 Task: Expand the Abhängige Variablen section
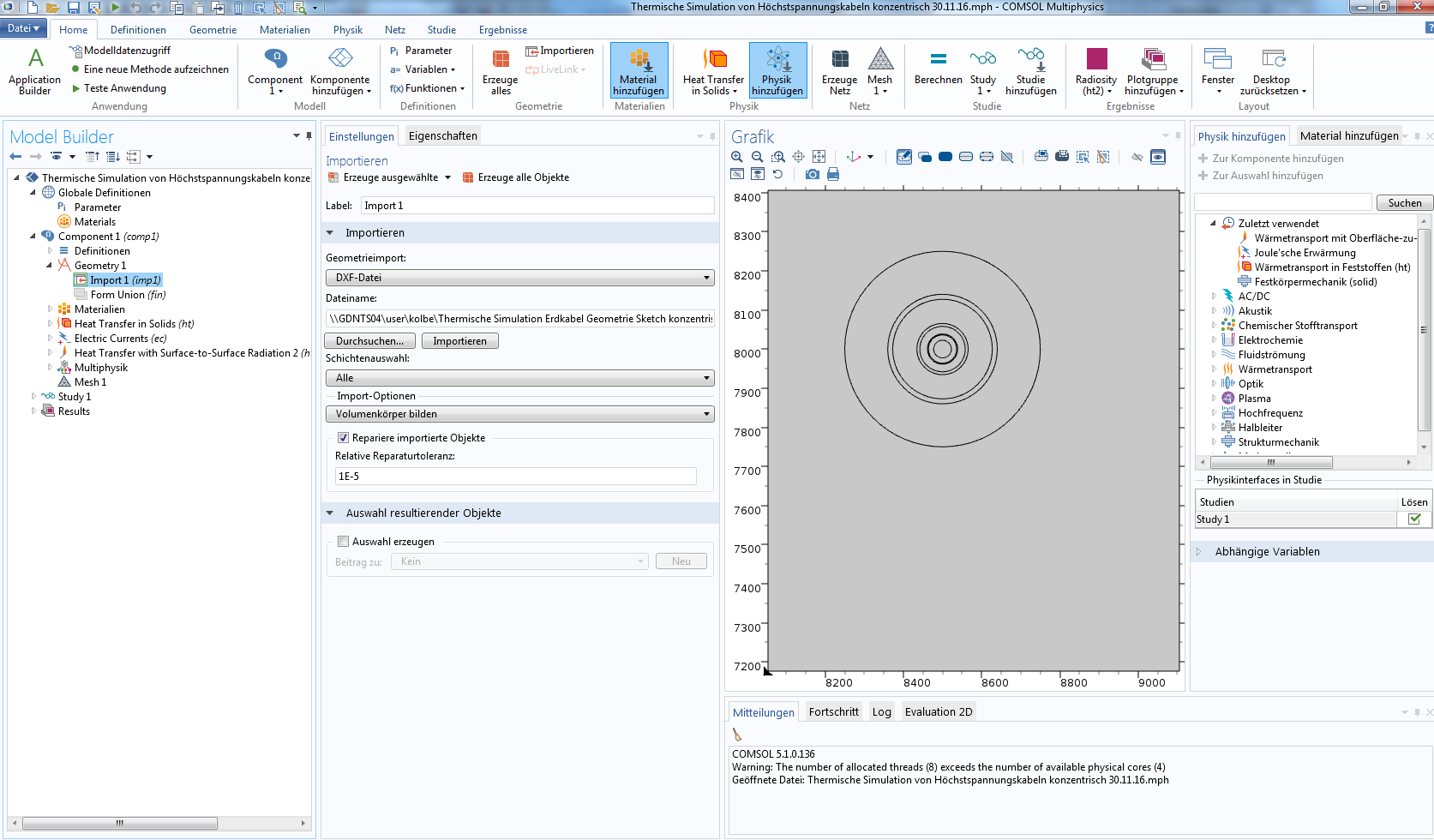pyautogui.click(x=1199, y=552)
